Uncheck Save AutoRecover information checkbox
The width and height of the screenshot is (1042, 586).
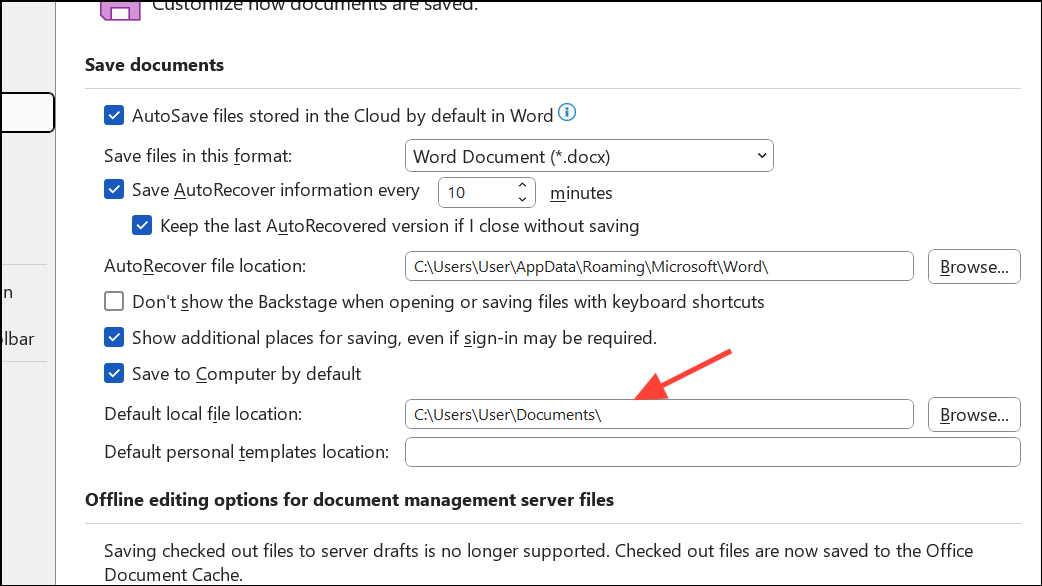coord(114,189)
